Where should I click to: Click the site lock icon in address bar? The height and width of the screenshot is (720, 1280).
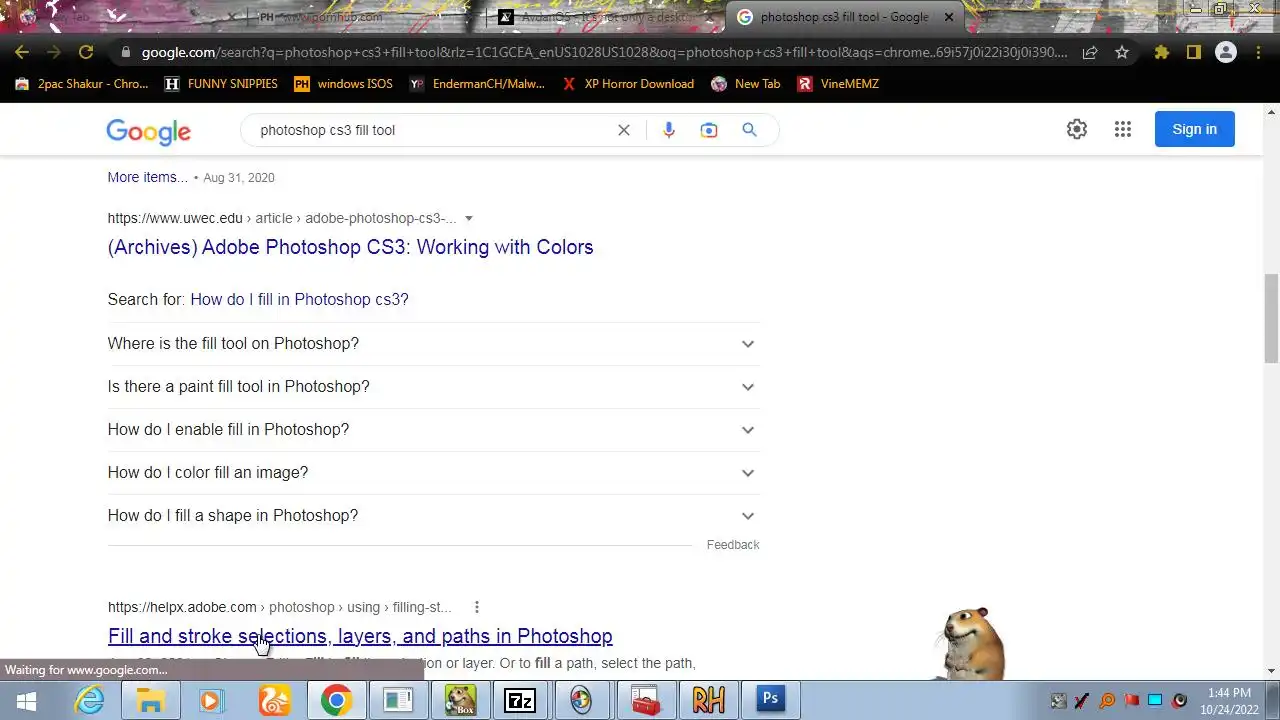(125, 52)
